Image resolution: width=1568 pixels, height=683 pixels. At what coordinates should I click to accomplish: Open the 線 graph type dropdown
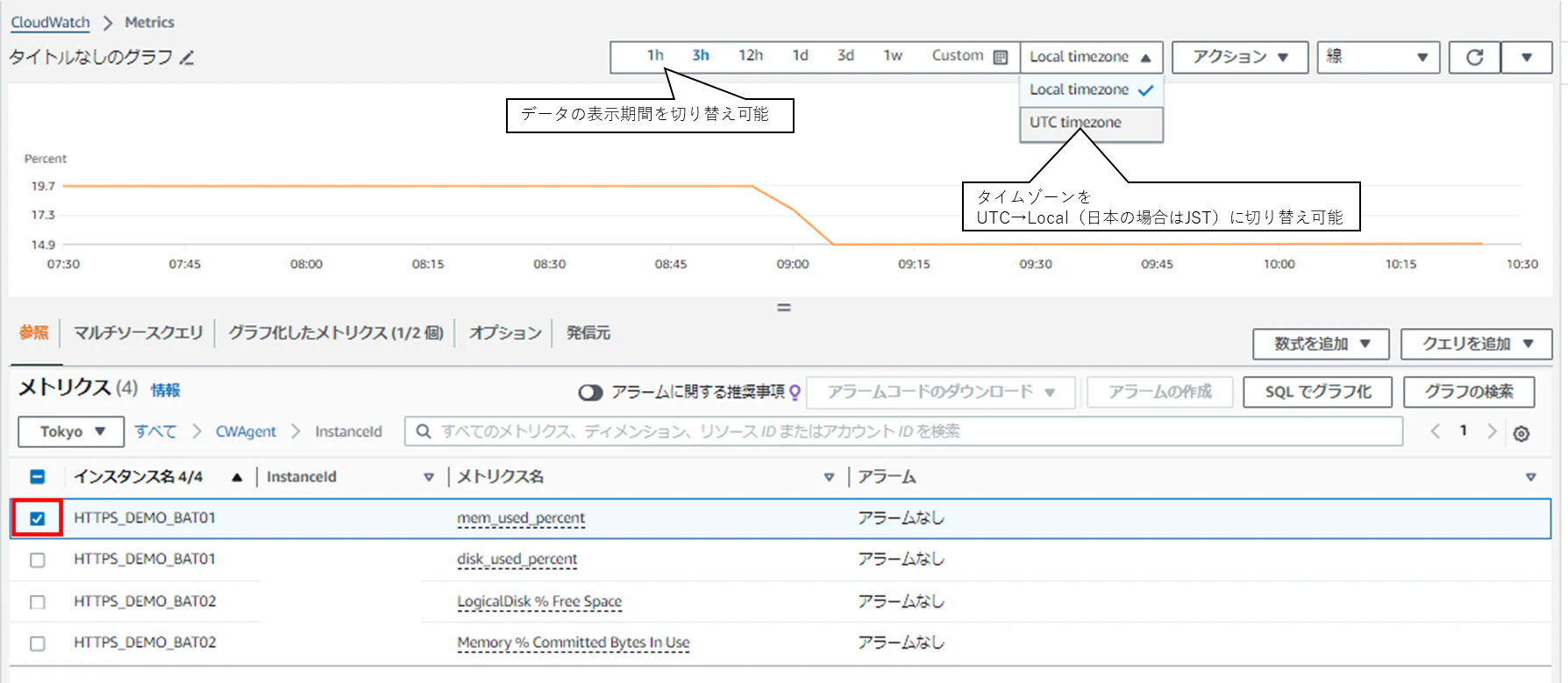[1378, 57]
